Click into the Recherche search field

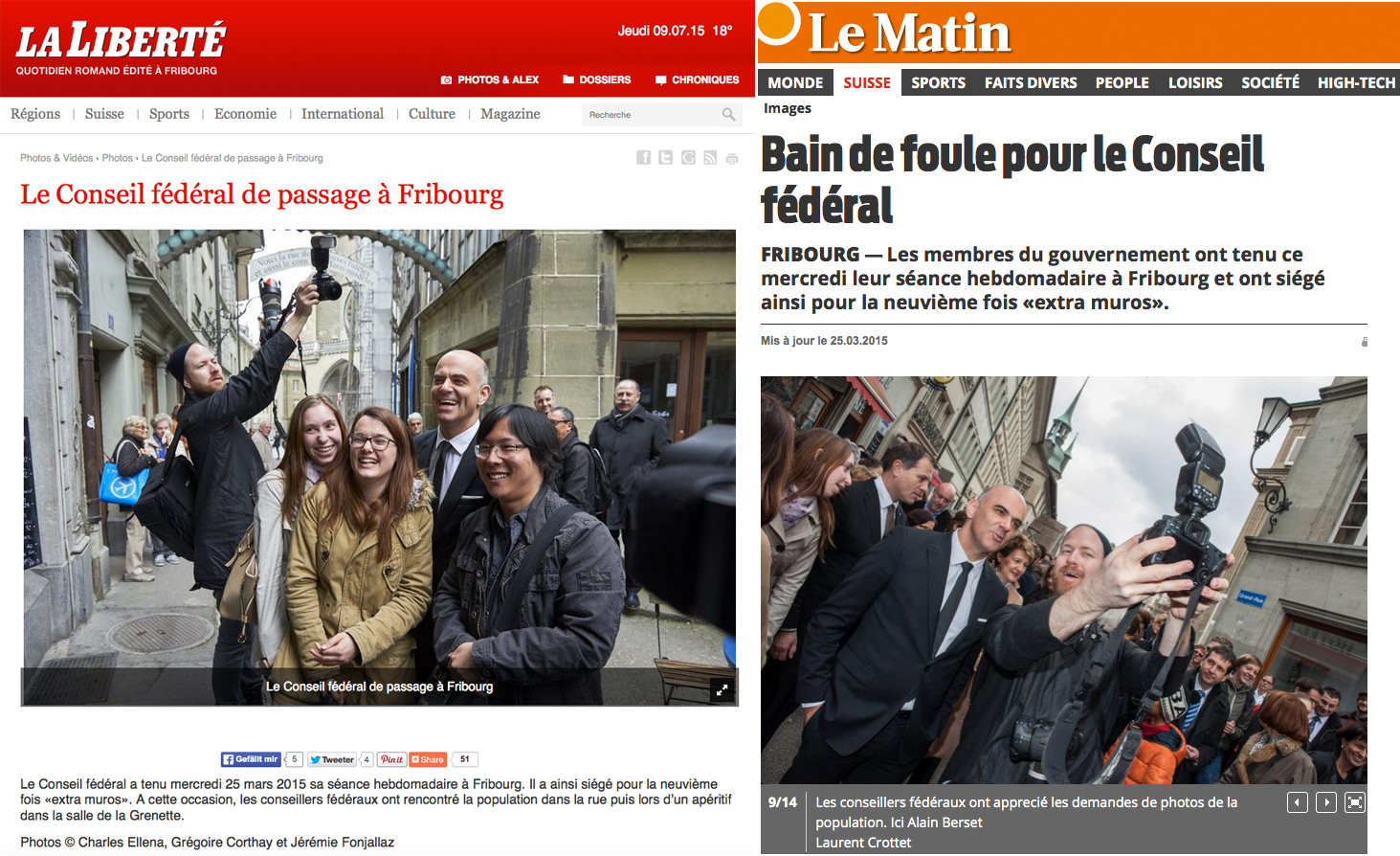(653, 115)
